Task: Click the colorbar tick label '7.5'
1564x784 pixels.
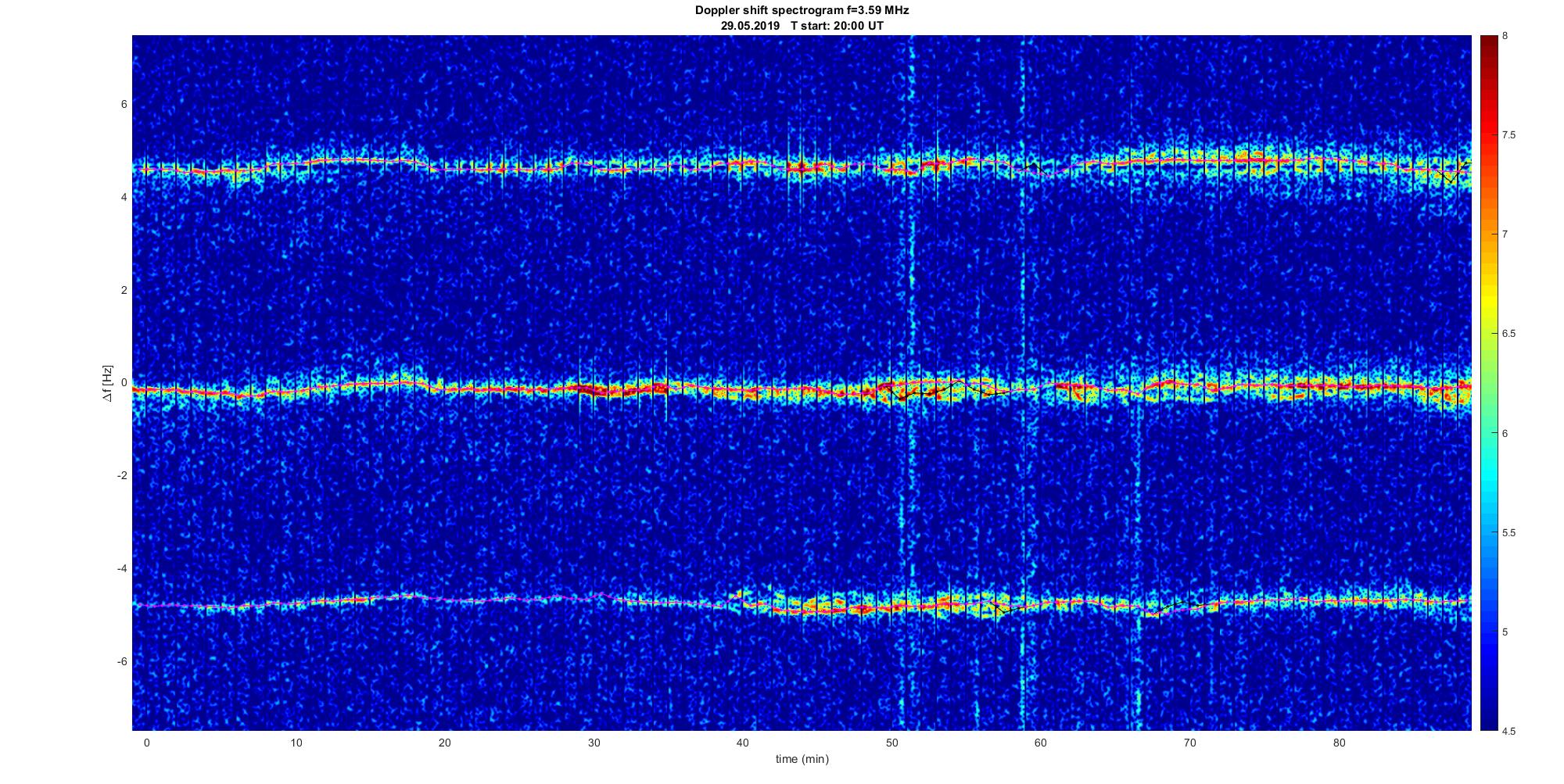Action: click(1508, 135)
